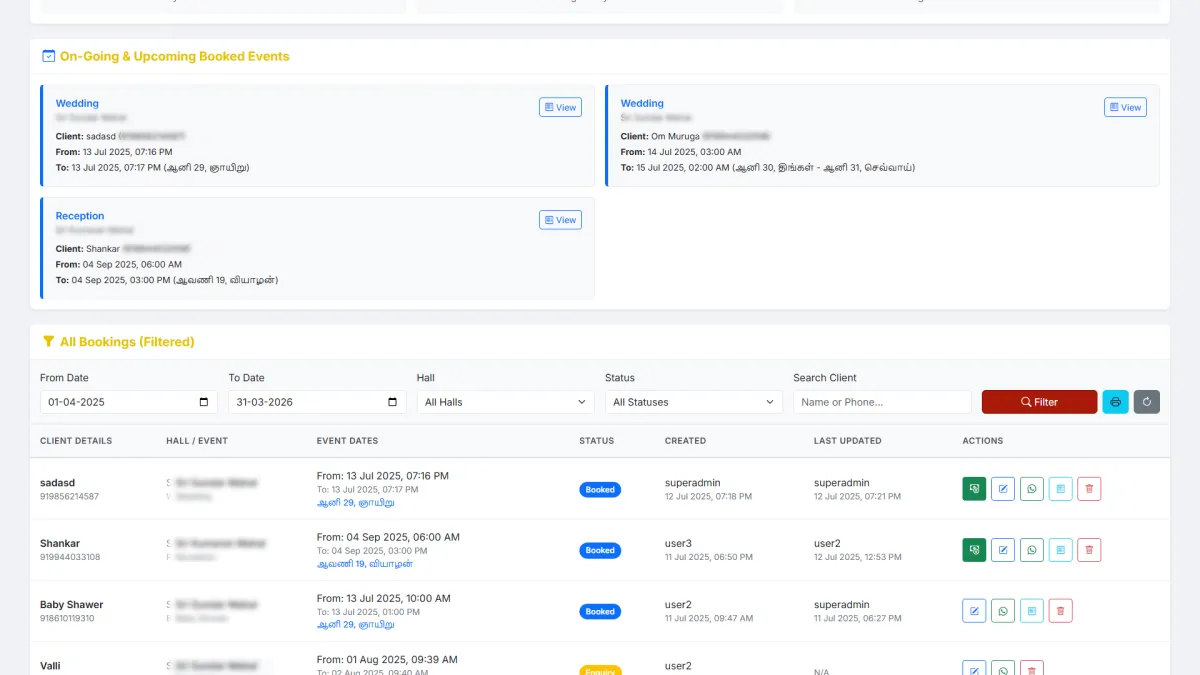Click green payment icon in sadasd row
Viewport: 1200px width, 675px height.
point(974,489)
